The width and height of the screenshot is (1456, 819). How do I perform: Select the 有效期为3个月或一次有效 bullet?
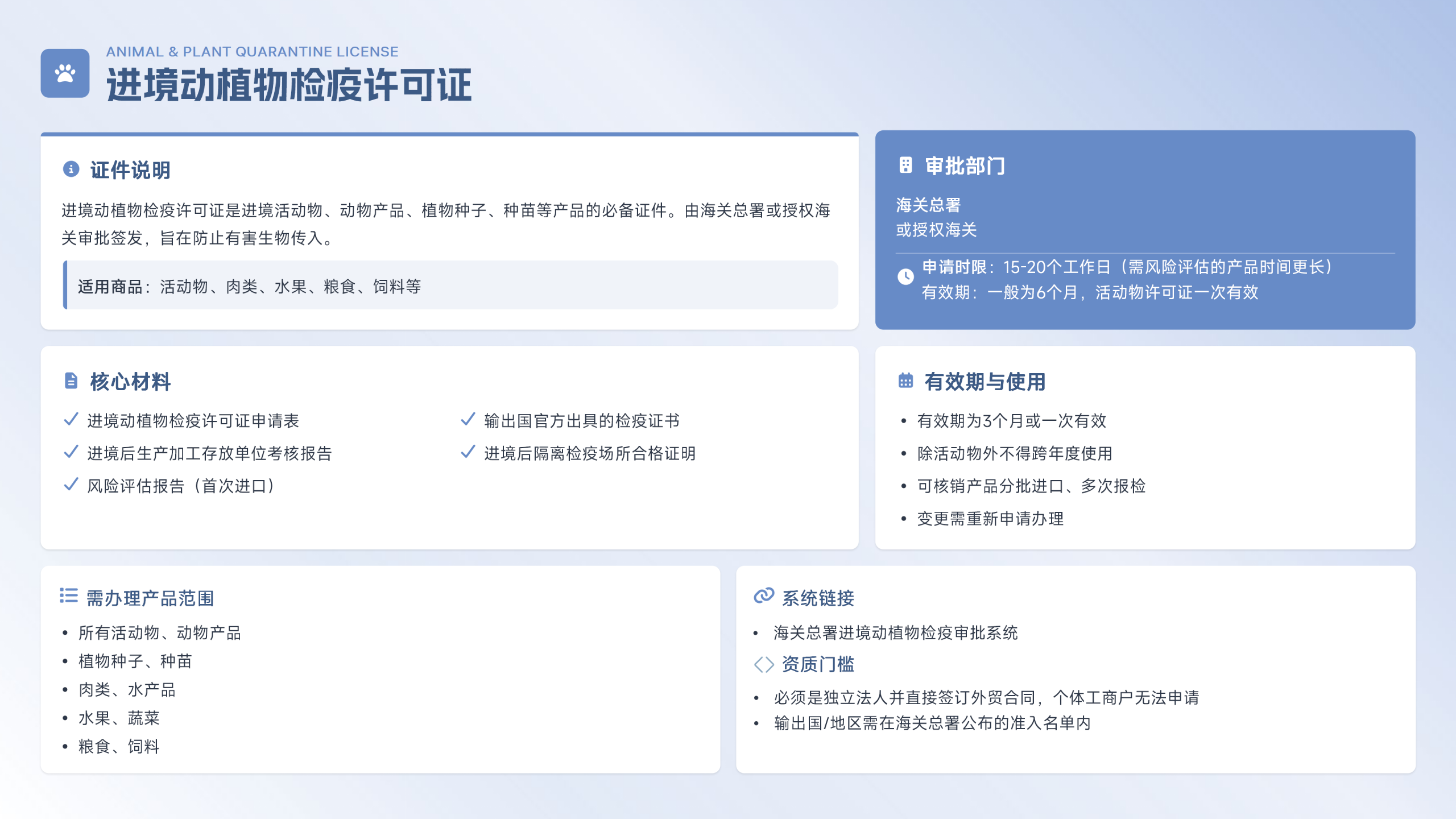(1011, 421)
